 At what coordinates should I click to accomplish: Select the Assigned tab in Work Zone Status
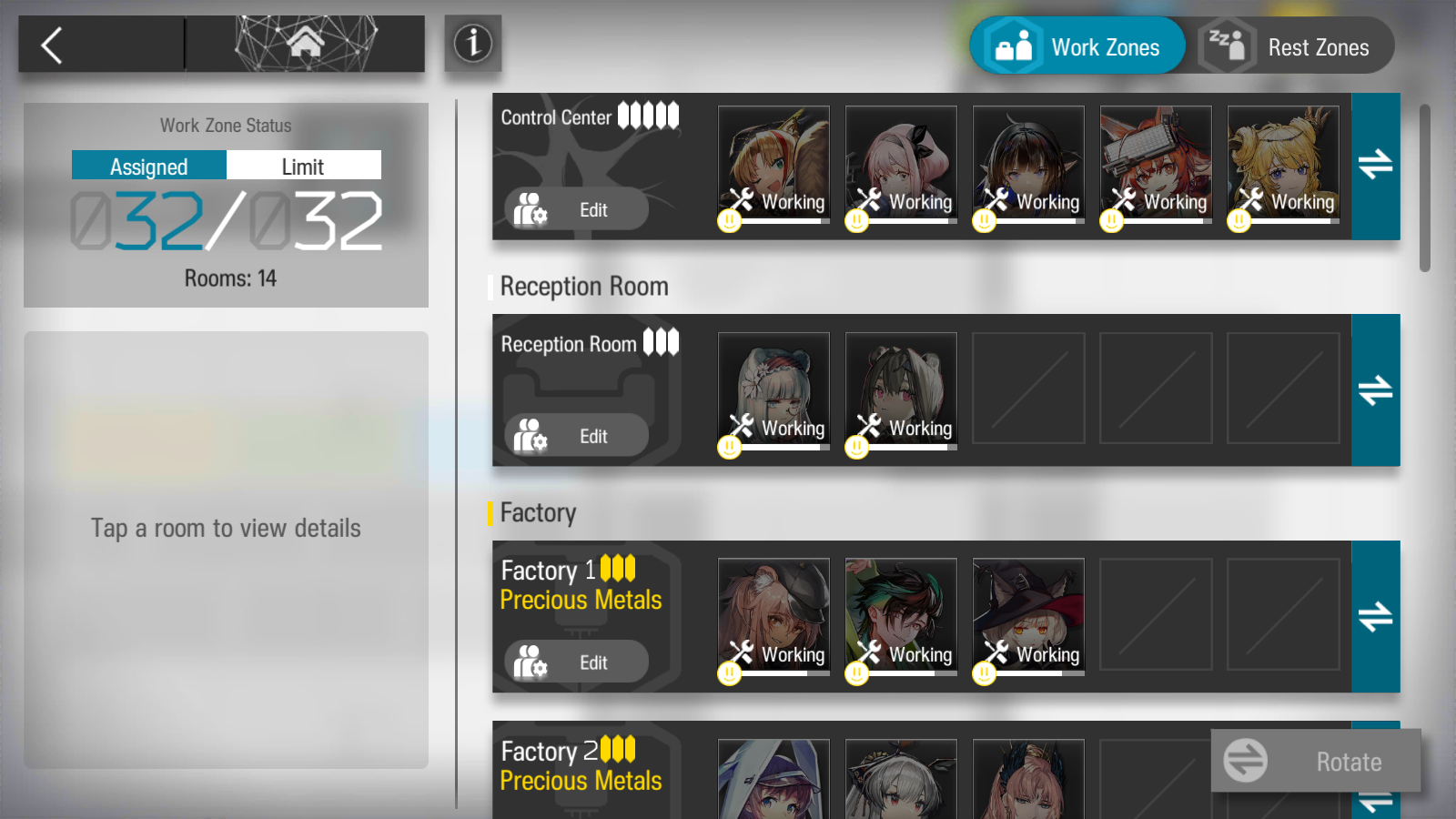149,166
